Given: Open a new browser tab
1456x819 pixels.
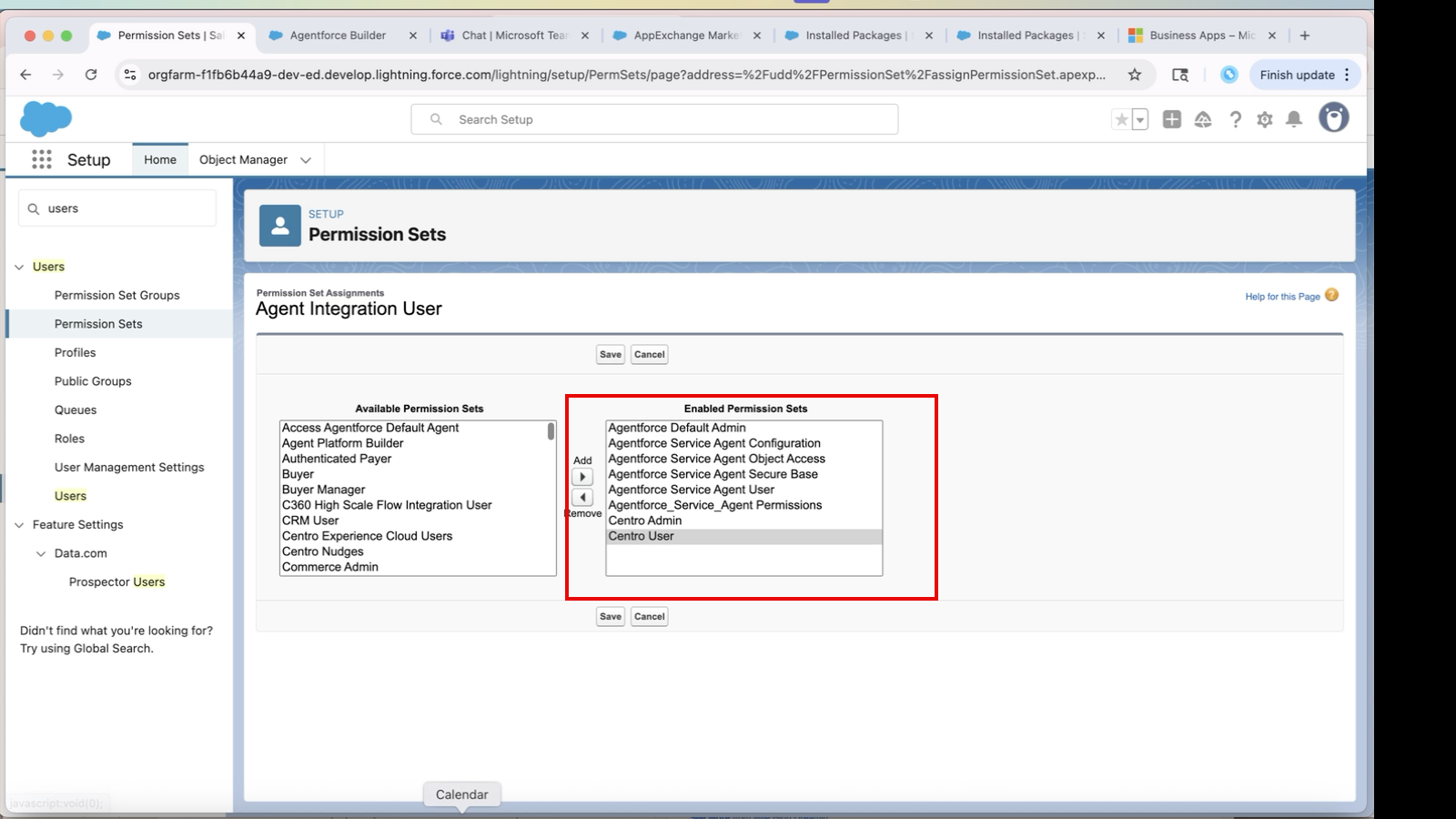Looking at the screenshot, I should pyautogui.click(x=1305, y=35).
